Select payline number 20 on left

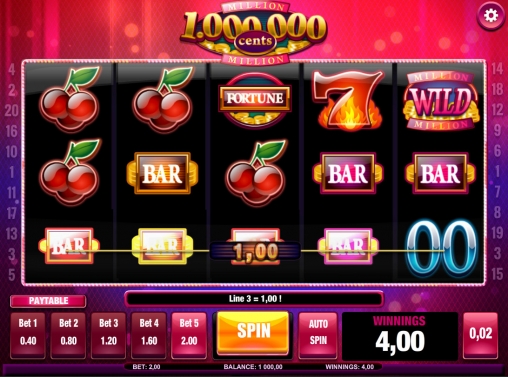(11, 110)
